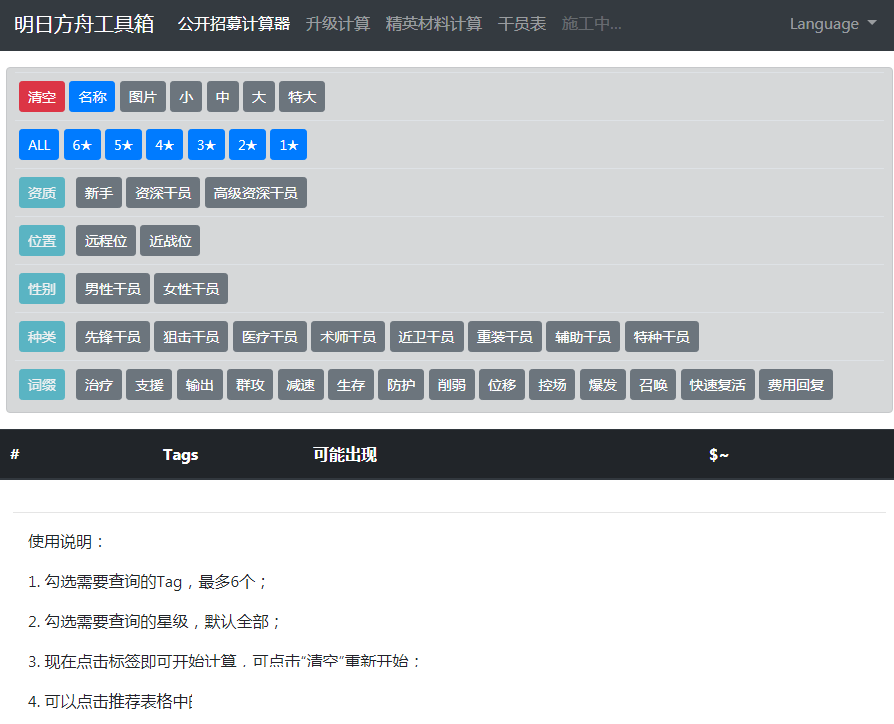
Task: Select the 位移 tag
Action: coord(502,385)
